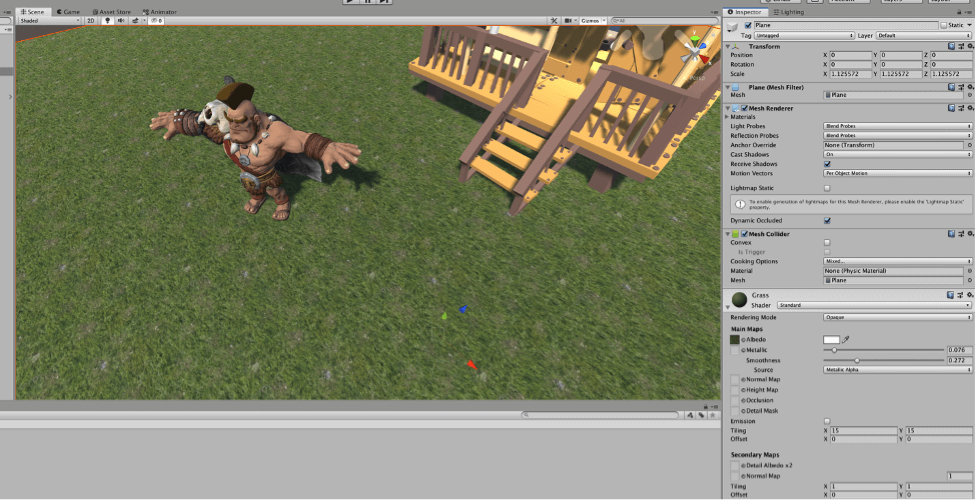Click the Scale X input field
Viewport: 975px width, 500px height.
(851, 74)
